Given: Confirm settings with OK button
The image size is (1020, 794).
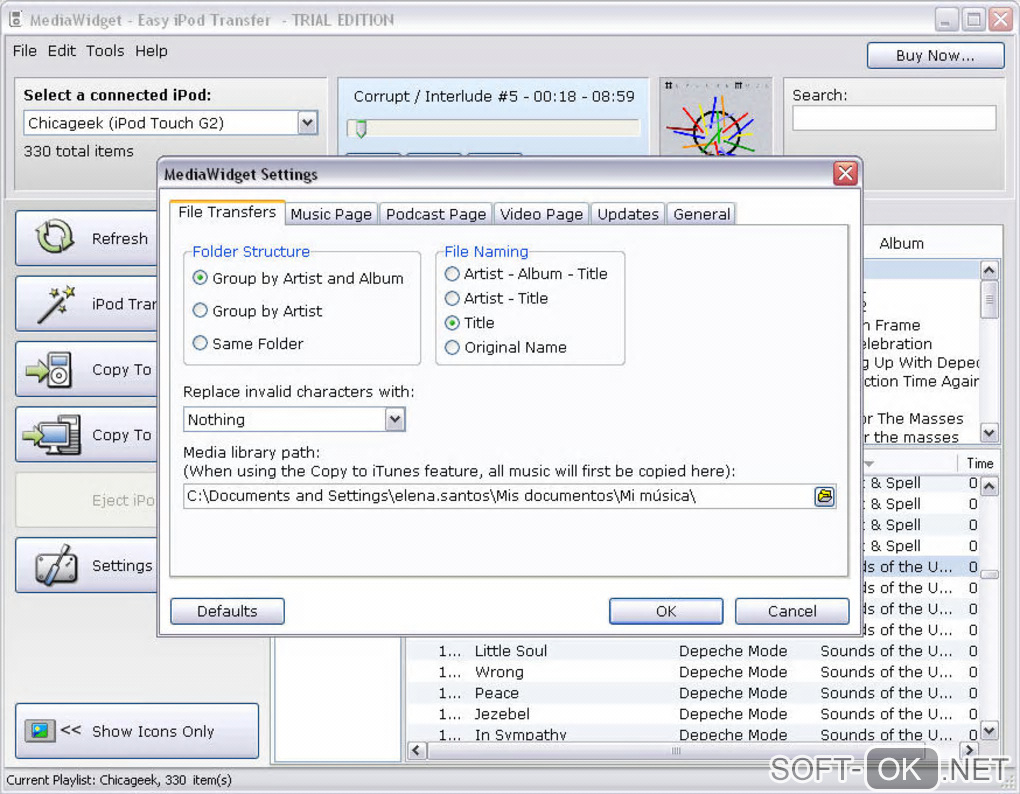Looking at the screenshot, I should coord(665,611).
